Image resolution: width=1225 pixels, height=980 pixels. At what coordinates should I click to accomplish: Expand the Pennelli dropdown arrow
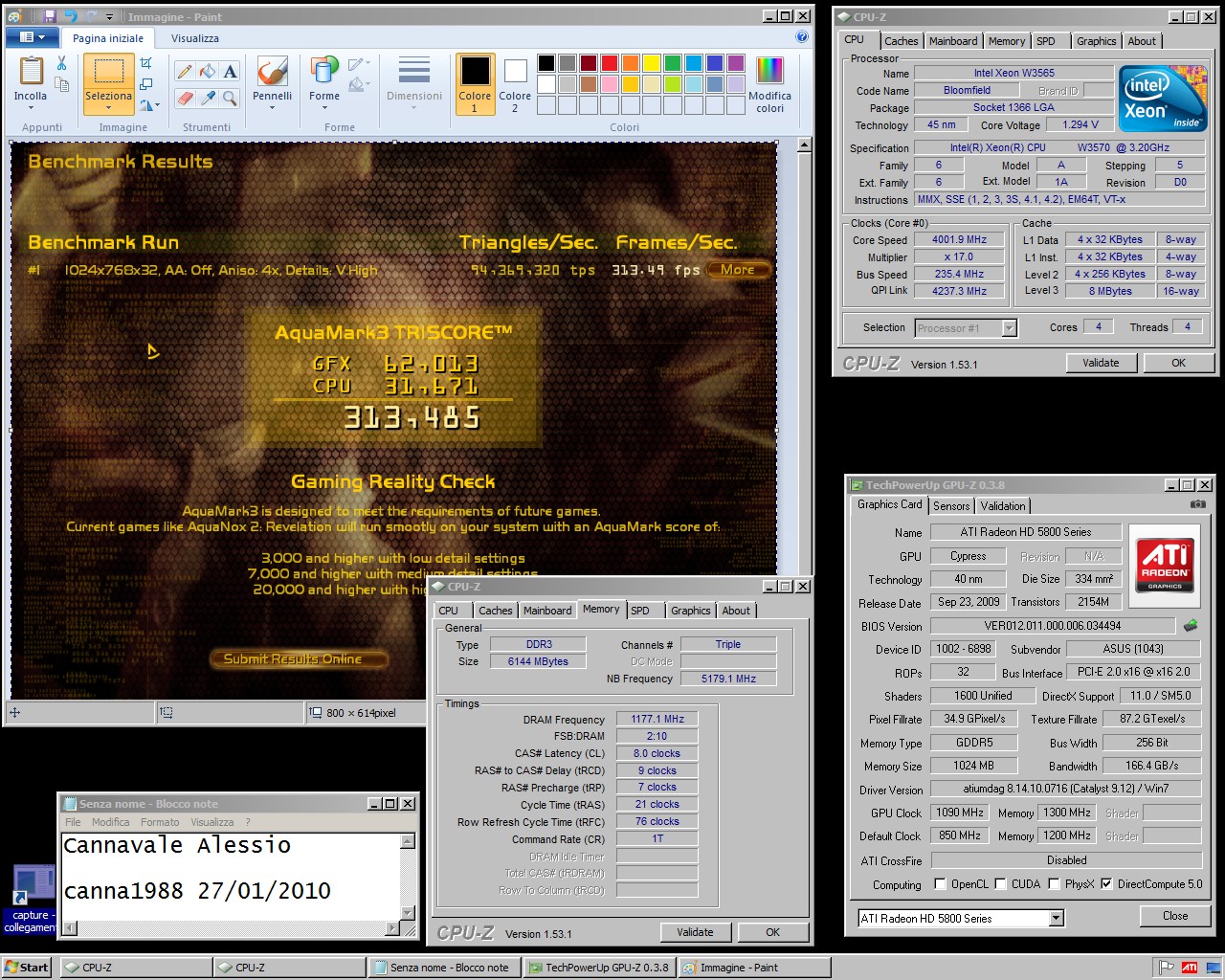point(272,108)
